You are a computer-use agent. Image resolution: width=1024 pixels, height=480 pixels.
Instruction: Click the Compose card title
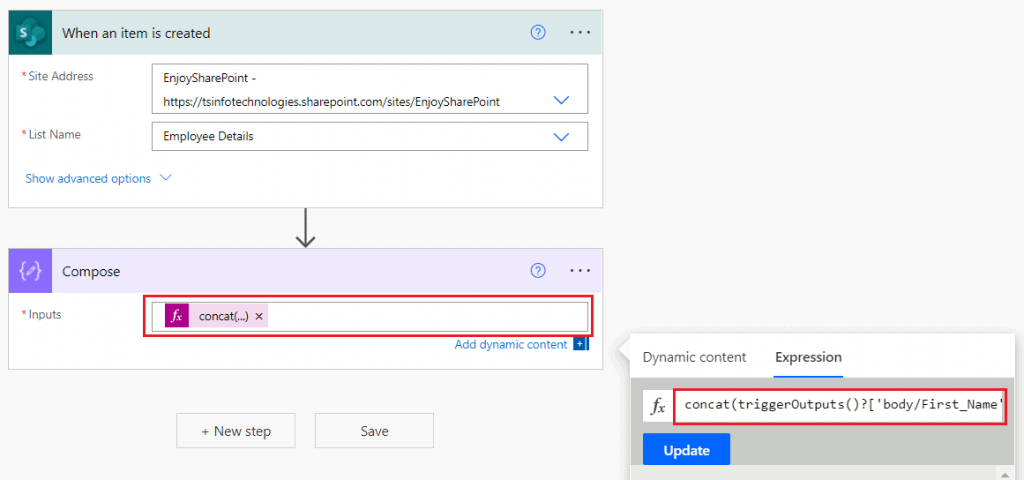click(91, 271)
